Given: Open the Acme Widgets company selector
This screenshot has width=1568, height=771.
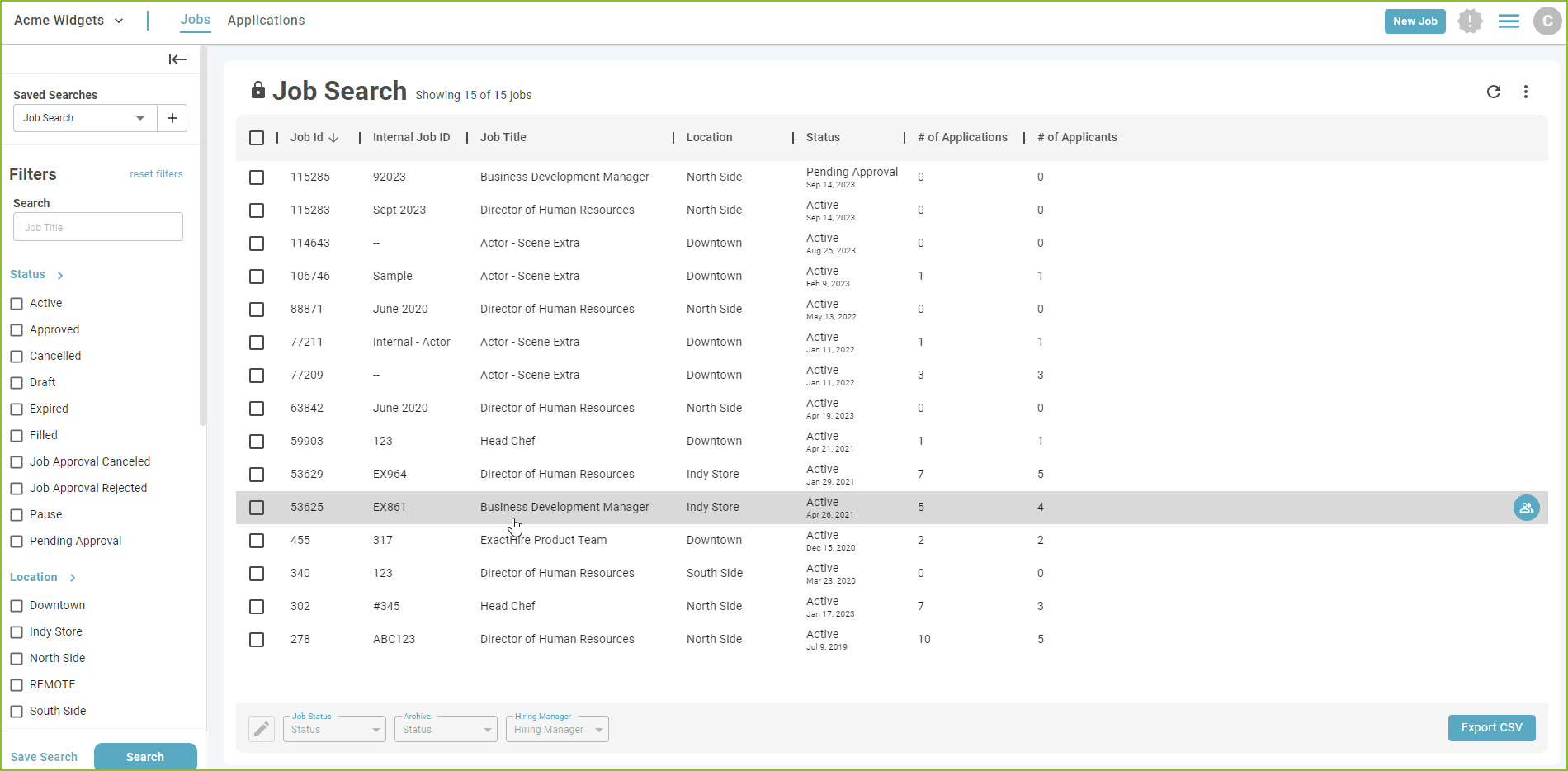Looking at the screenshot, I should (69, 20).
